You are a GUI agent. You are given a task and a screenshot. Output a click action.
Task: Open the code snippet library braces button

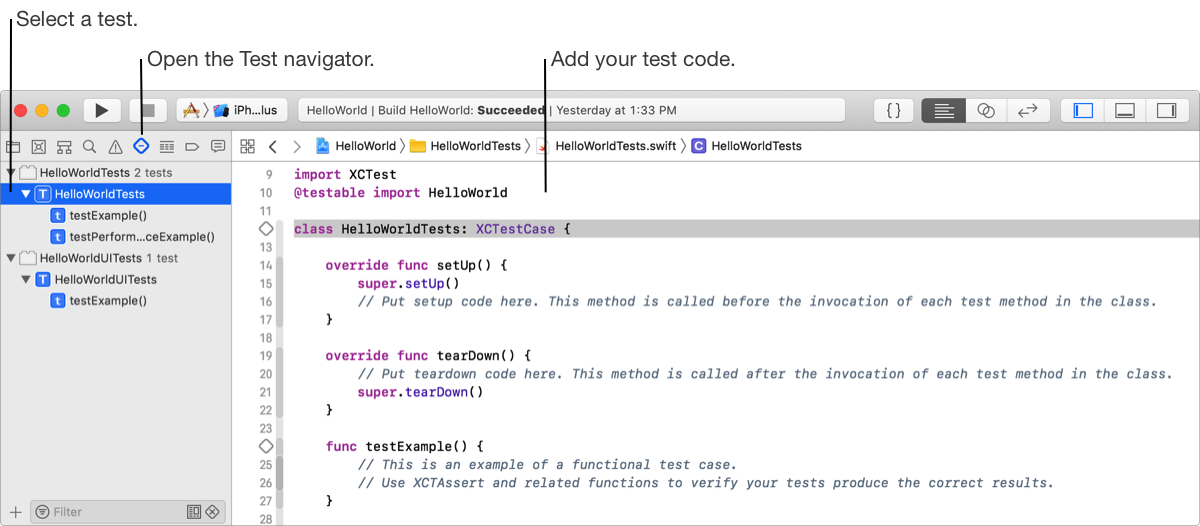tap(894, 110)
